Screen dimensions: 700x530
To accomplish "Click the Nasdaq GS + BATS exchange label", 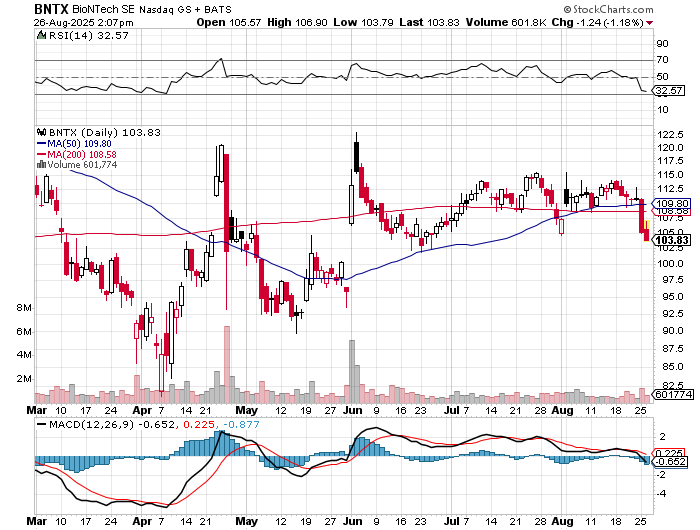I will click(185, 9).
